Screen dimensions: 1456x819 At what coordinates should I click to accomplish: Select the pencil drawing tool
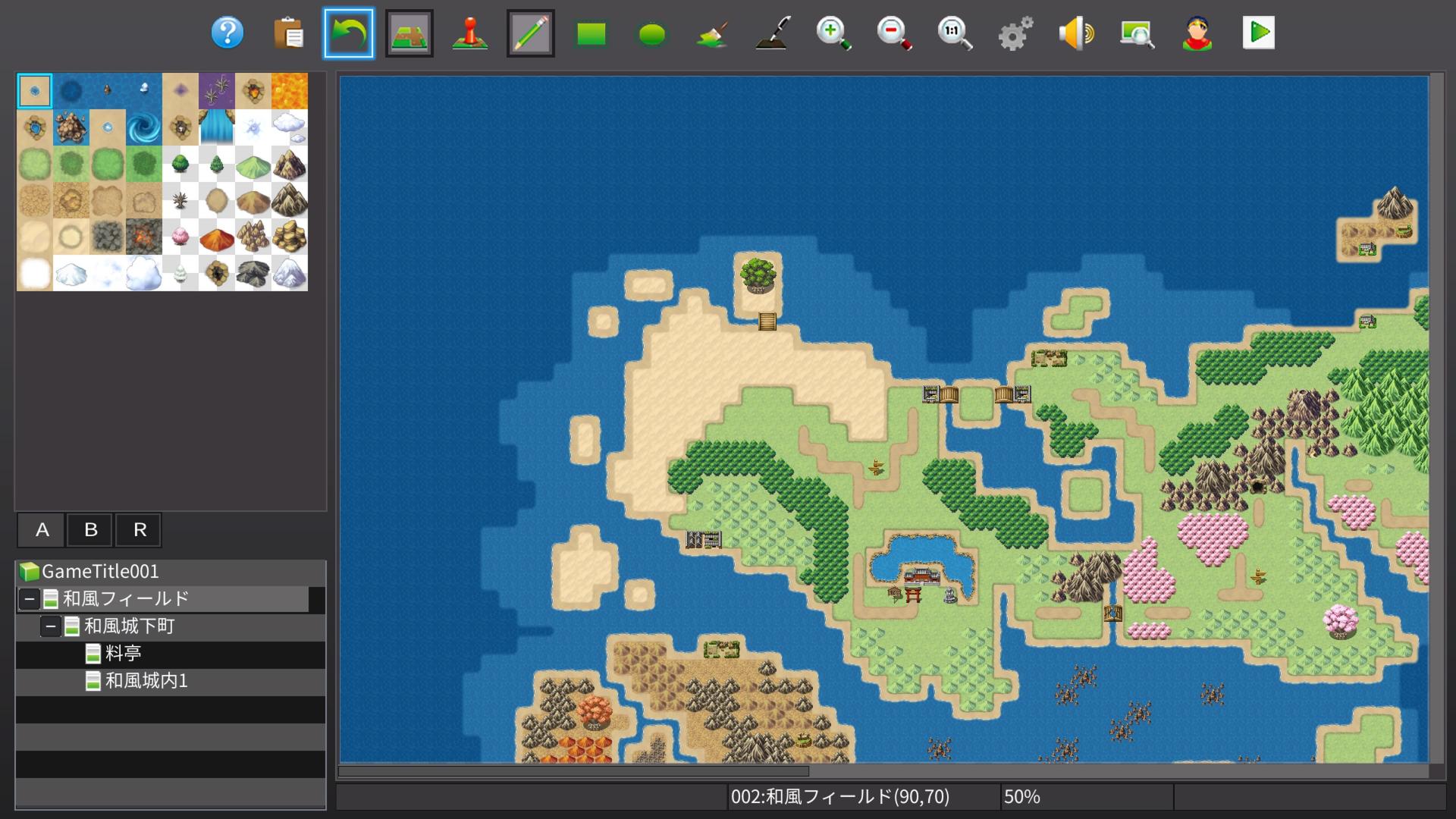pos(530,33)
